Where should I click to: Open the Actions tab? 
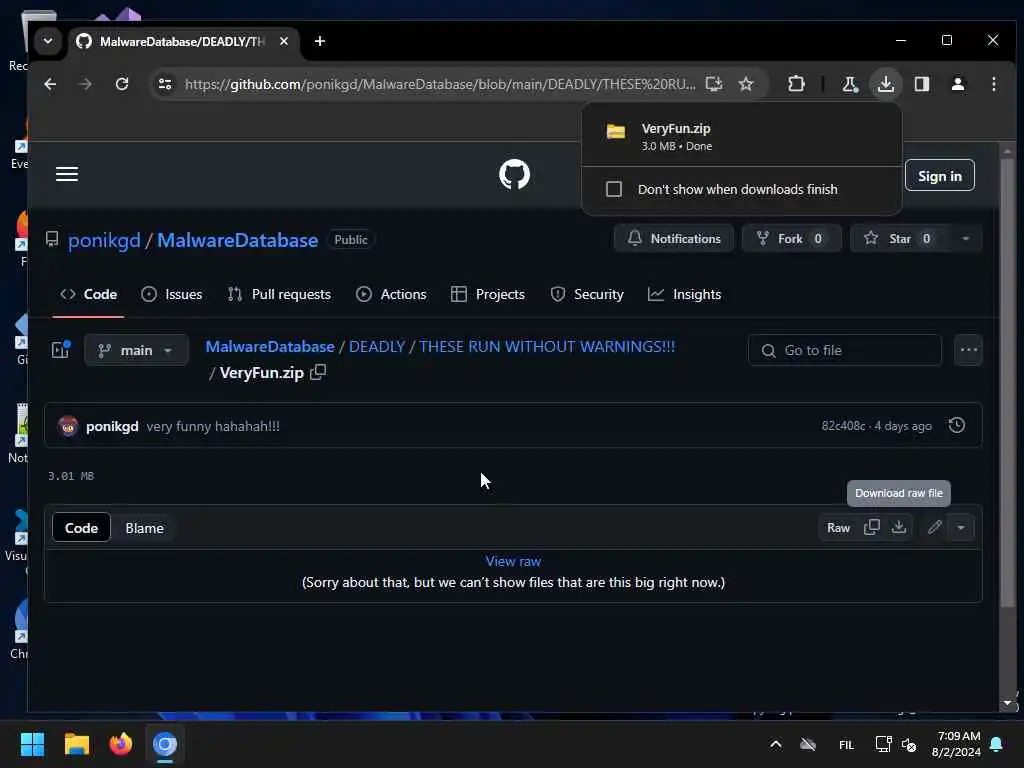point(391,295)
